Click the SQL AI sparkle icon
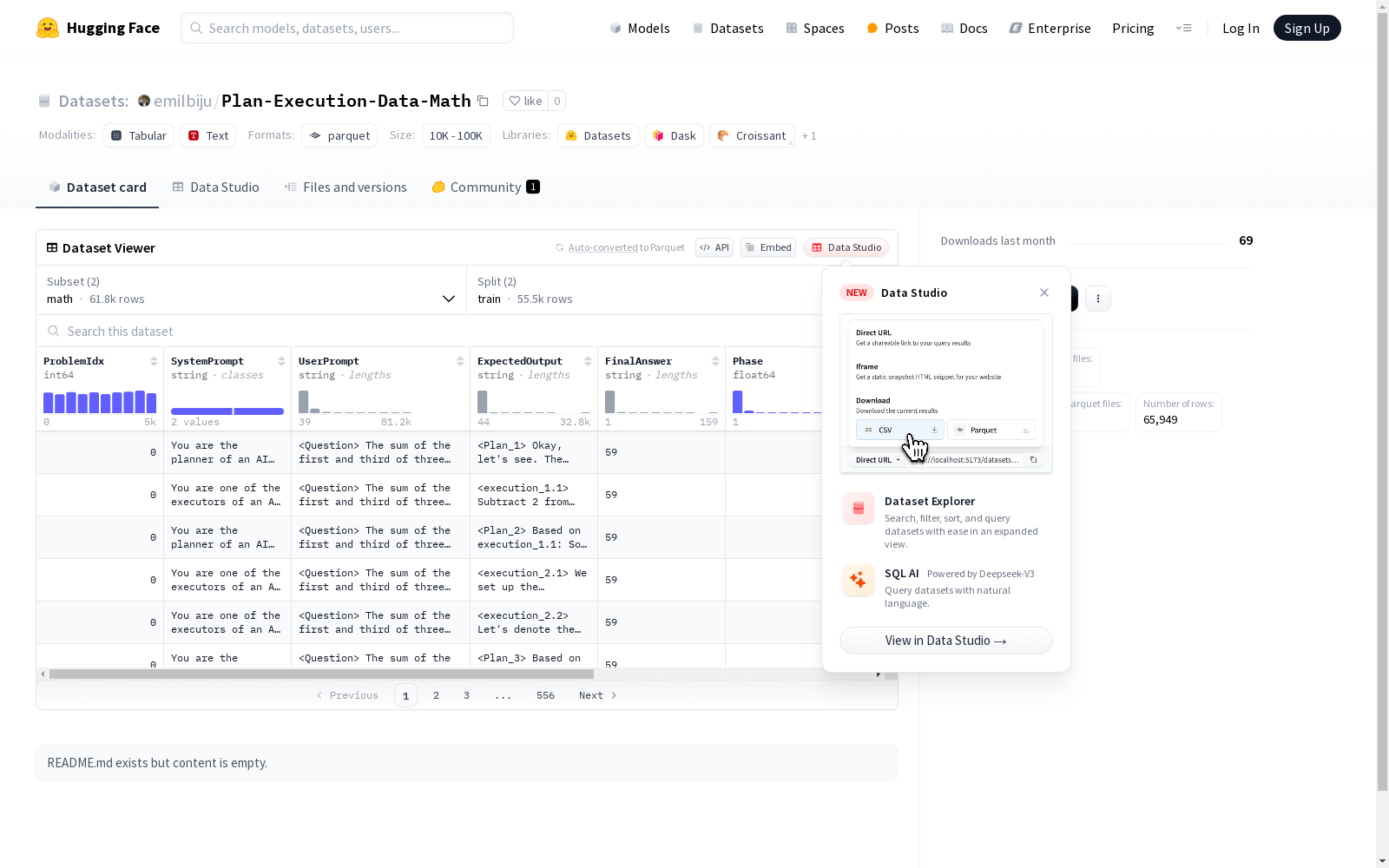Screen dimensions: 1389x868 (859, 580)
